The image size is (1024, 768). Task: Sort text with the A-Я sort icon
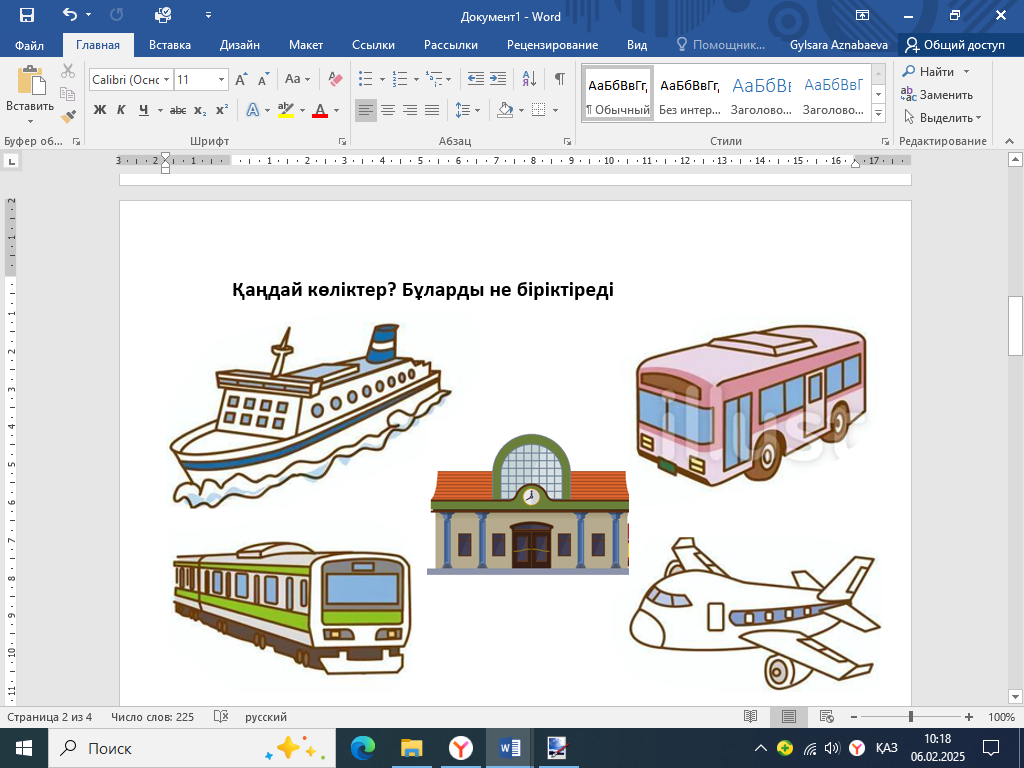pyautogui.click(x=529, y=79)
